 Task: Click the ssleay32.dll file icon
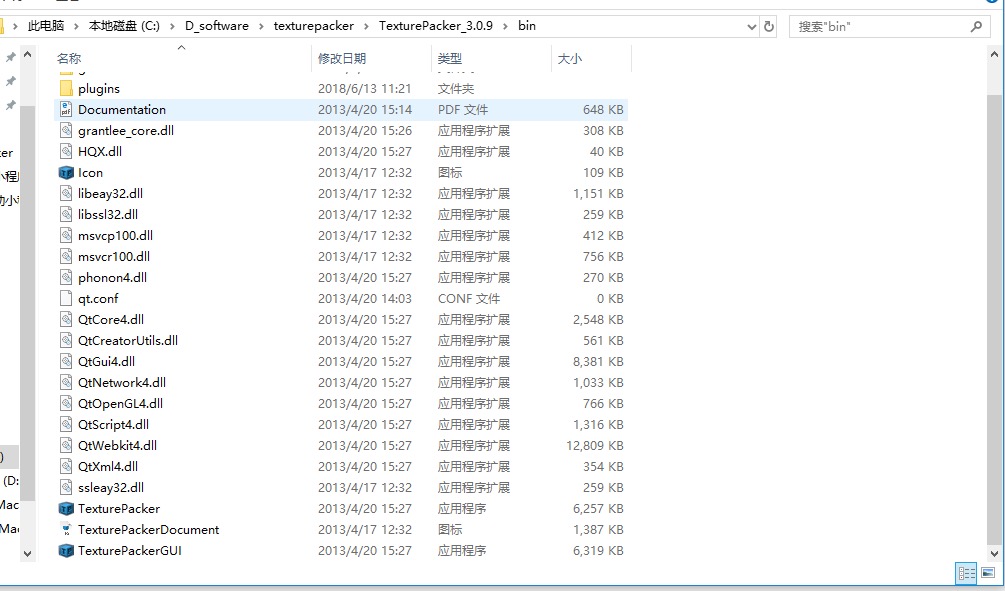(66, 487)
